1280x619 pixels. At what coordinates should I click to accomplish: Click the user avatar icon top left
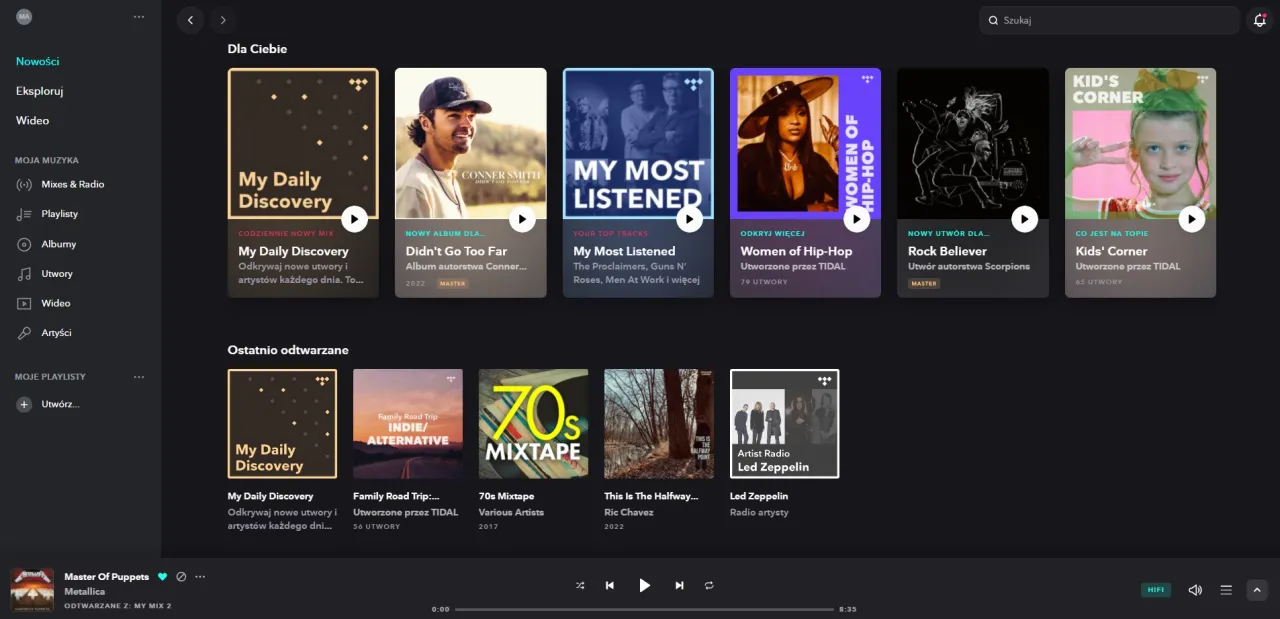24,16
